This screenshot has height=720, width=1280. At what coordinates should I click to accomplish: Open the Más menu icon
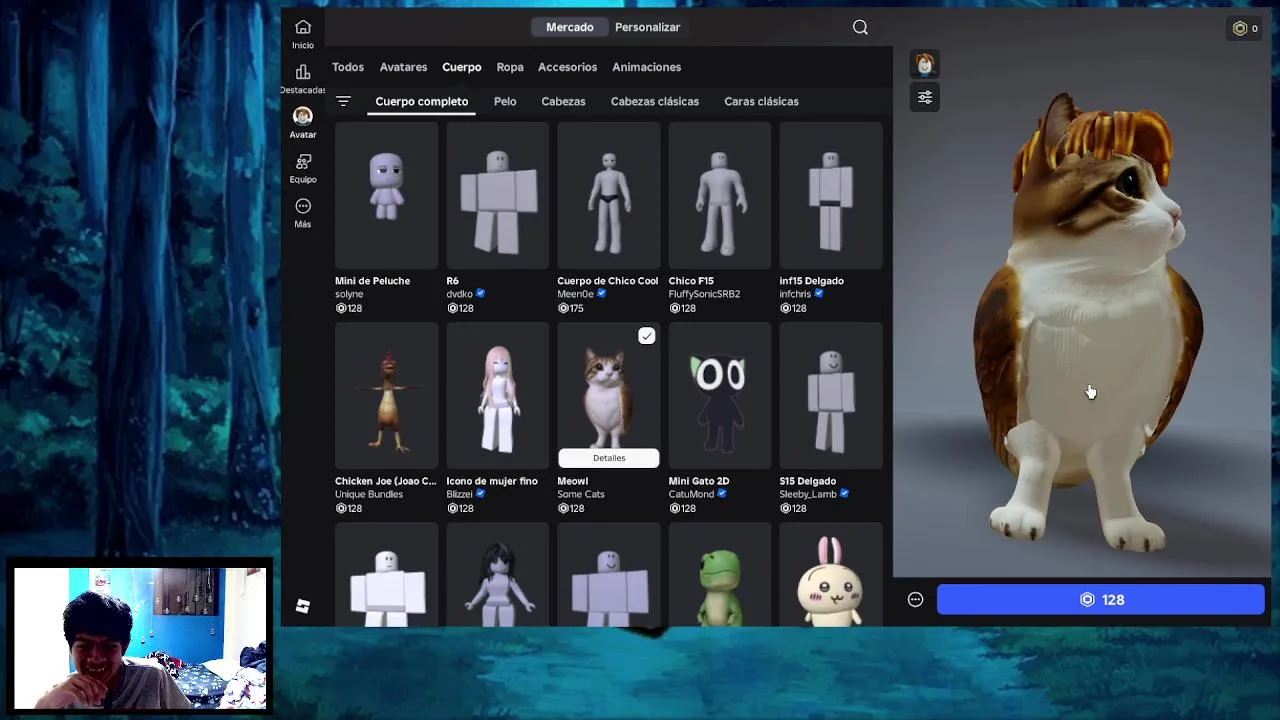[303, 206]
